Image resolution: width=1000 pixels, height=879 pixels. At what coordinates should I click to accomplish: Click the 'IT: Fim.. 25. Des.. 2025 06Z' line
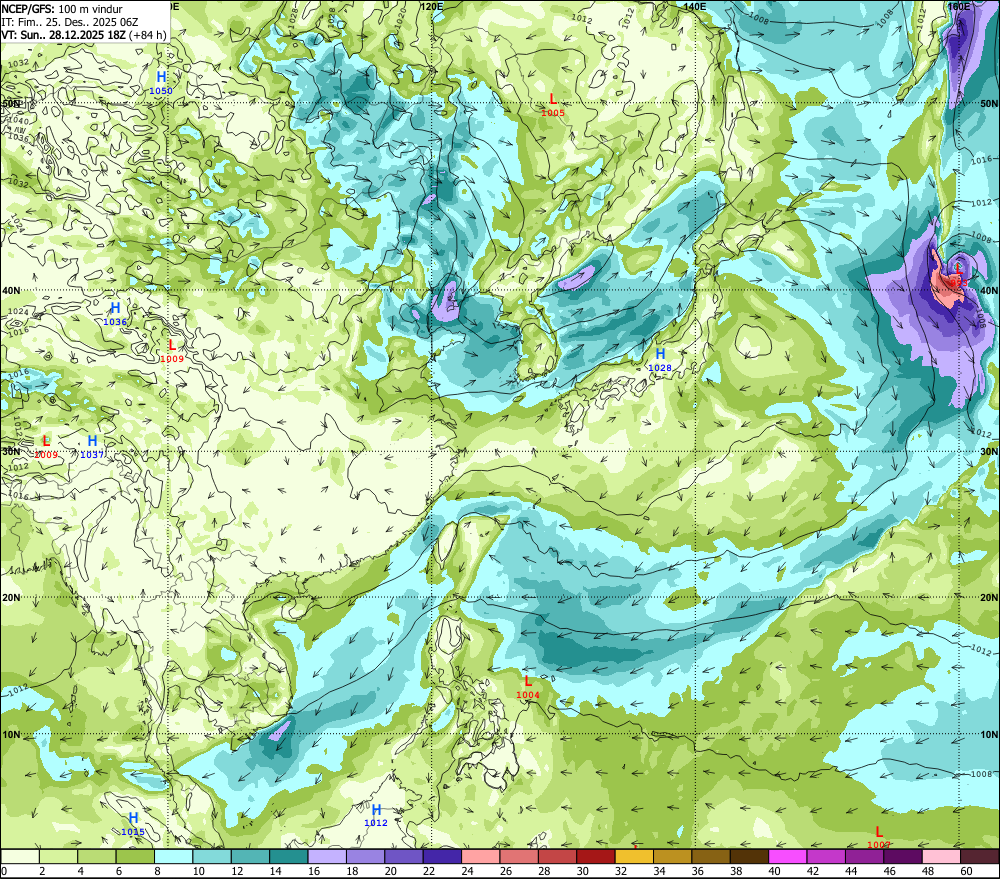(70, 22)
